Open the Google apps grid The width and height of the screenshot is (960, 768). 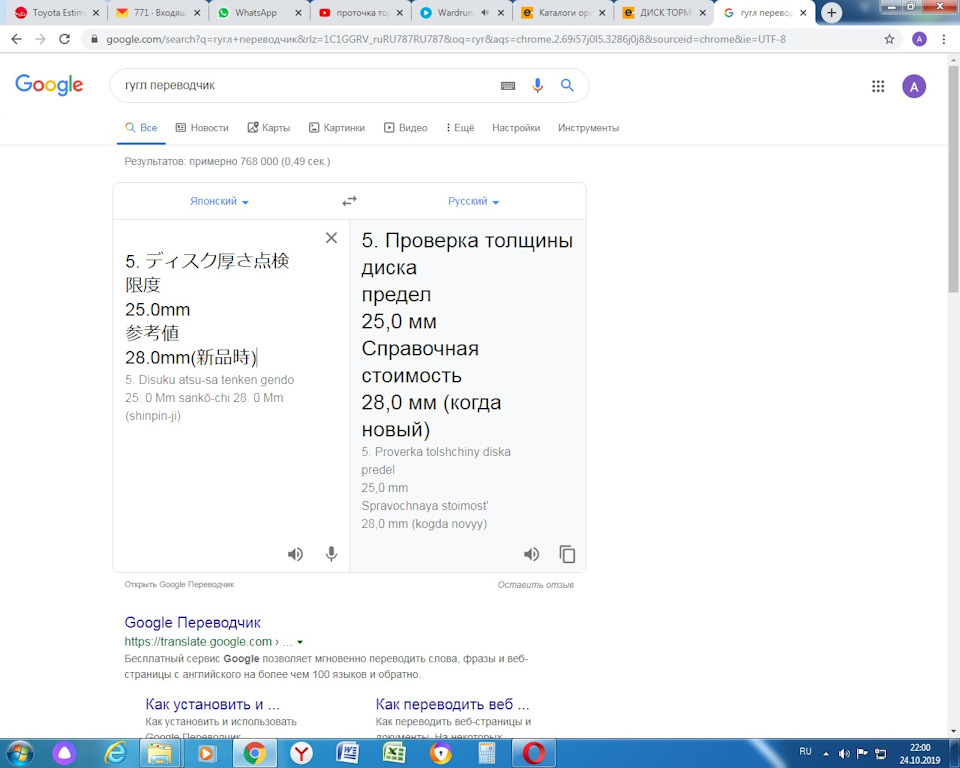point(878,86)
